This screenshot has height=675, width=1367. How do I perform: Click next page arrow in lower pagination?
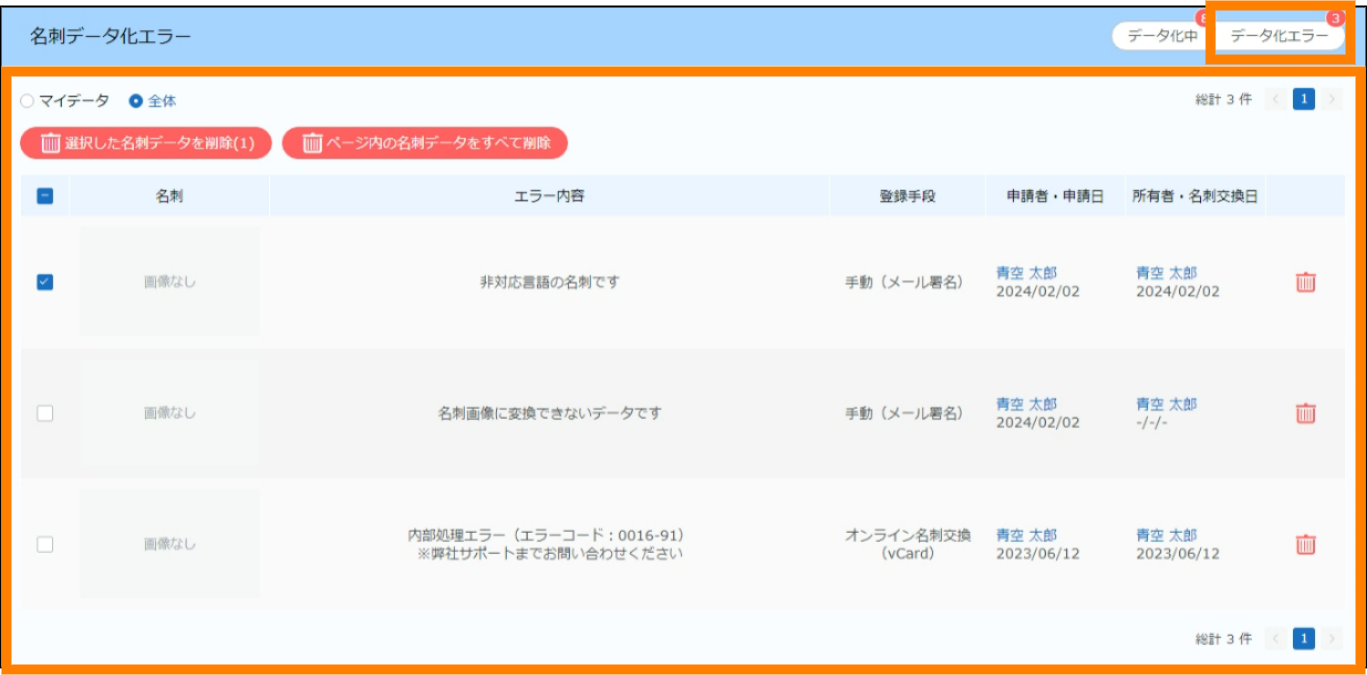click(1332, 638)
